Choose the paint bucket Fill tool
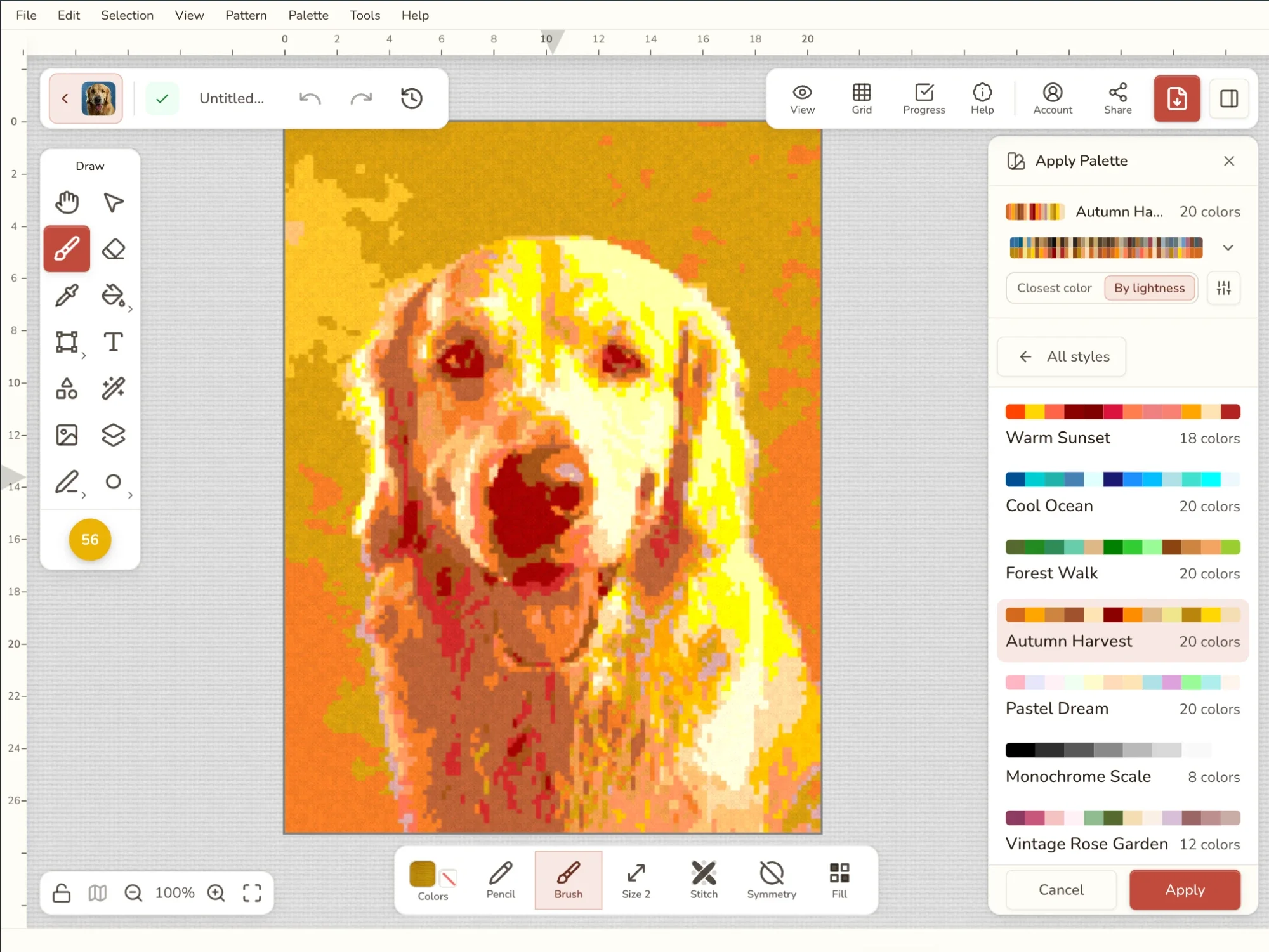 tap(113, 296)
